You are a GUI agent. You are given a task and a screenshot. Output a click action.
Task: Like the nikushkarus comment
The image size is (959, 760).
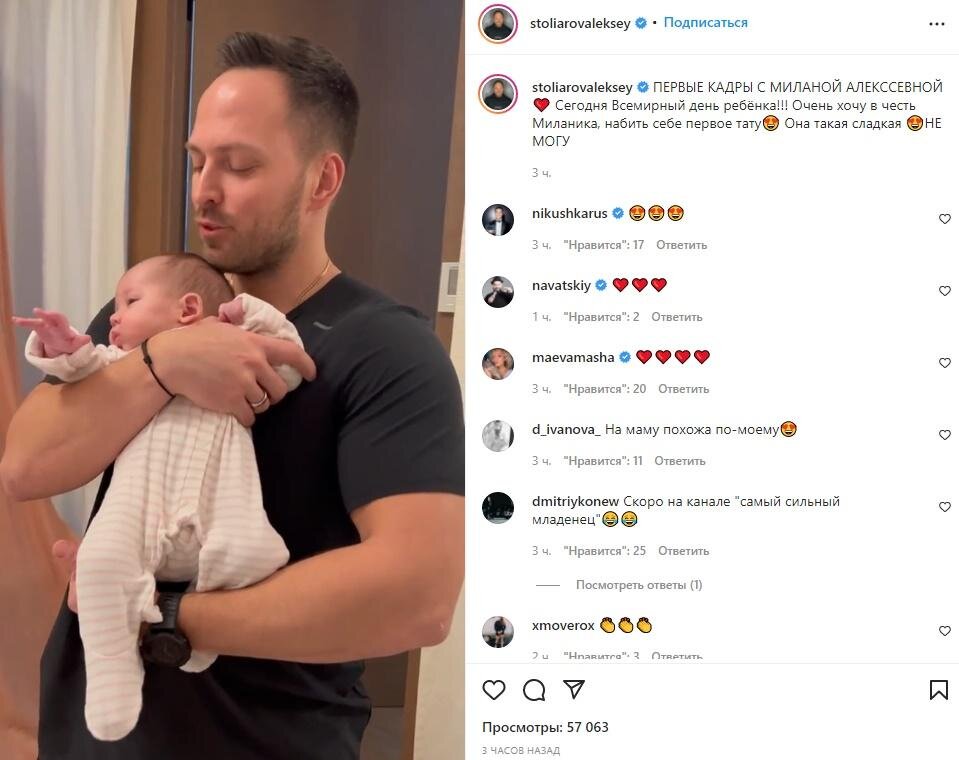(944, 219)
